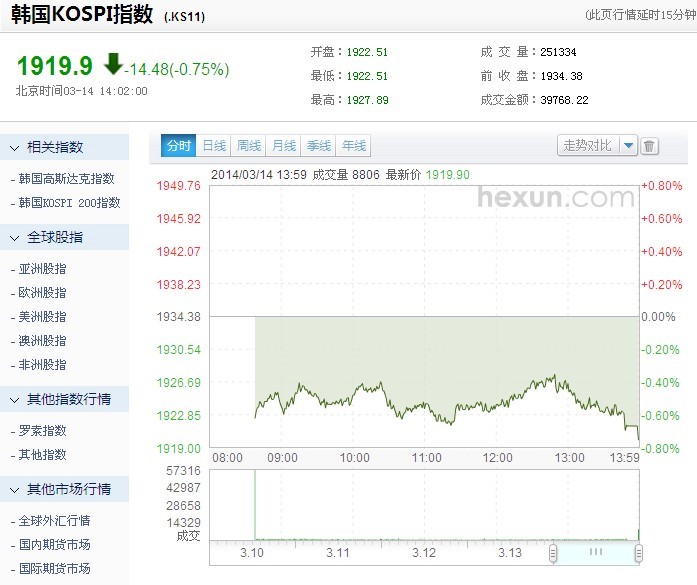Click the 成交金额 value 39768.22
Screen dimensions: 697x585
(x=564, y=100)
